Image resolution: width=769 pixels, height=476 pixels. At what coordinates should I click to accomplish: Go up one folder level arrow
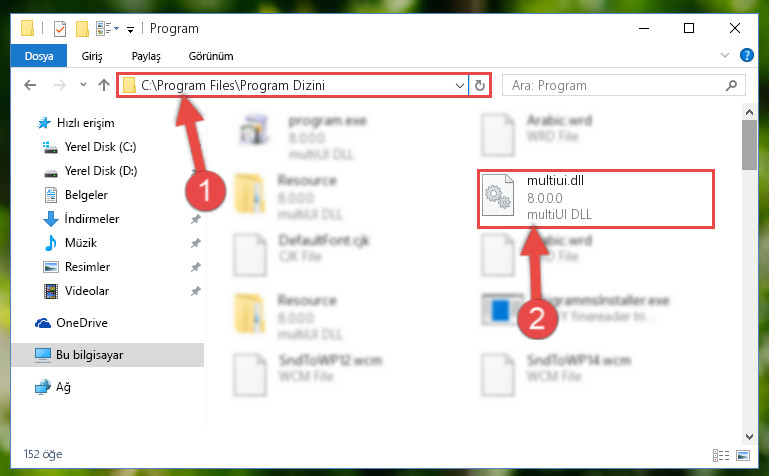103,85
